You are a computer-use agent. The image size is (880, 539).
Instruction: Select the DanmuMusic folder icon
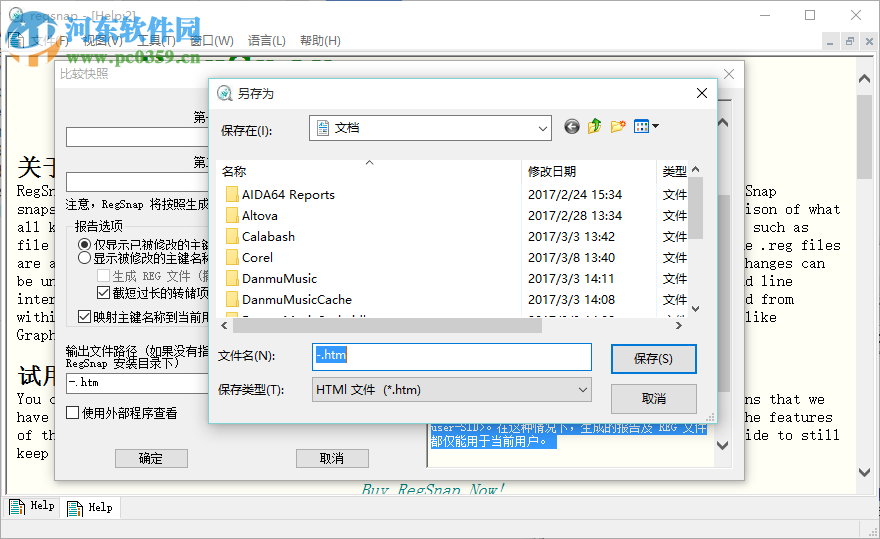tap(232, 278)
